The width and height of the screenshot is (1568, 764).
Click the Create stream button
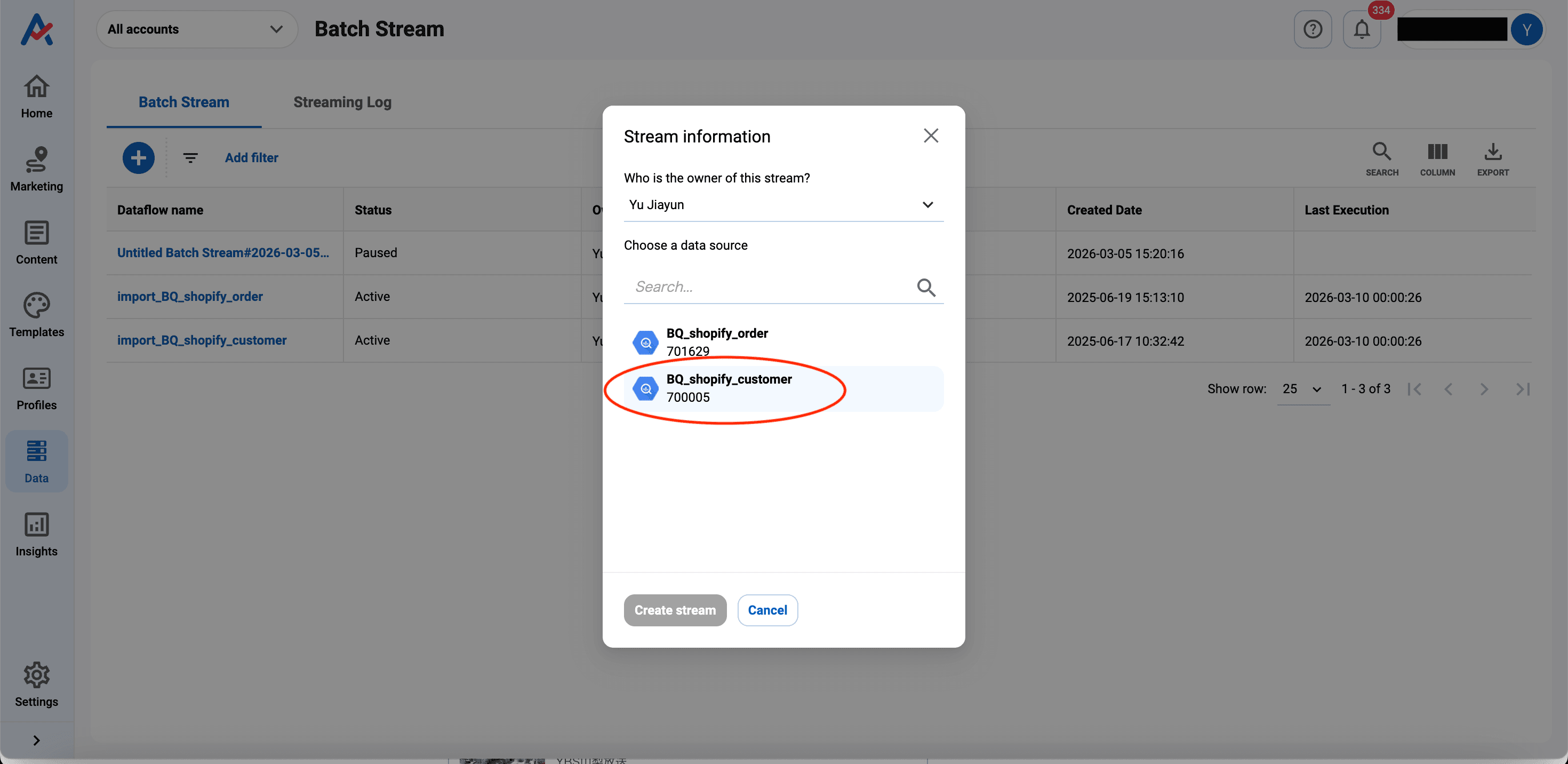(x=675, y=610)
